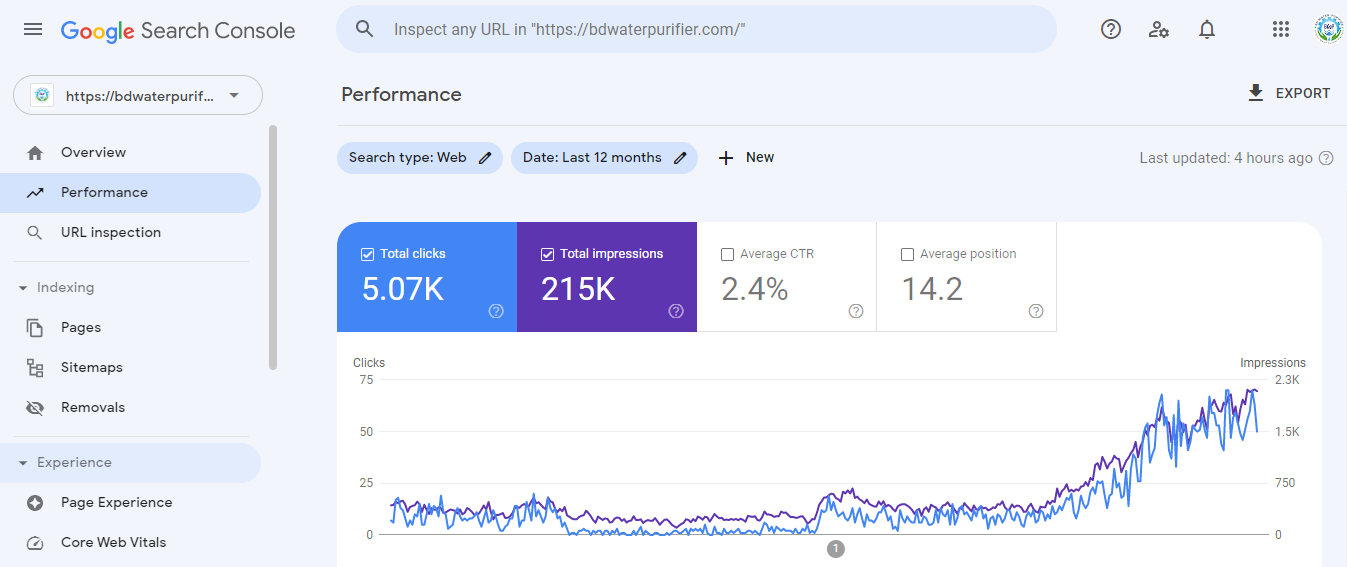Enable the Average position checkbox
This screenshot has height=567, width=1347.
click(x=907, y=254)
